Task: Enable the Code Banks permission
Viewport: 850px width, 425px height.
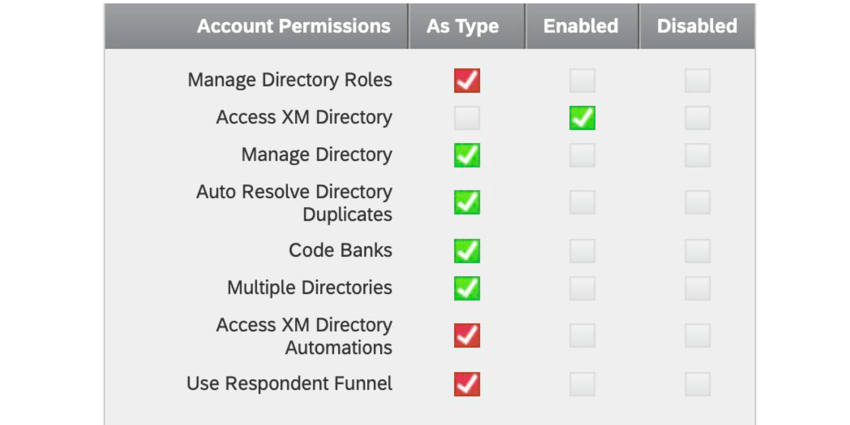Action: click(x=582, y=250)
